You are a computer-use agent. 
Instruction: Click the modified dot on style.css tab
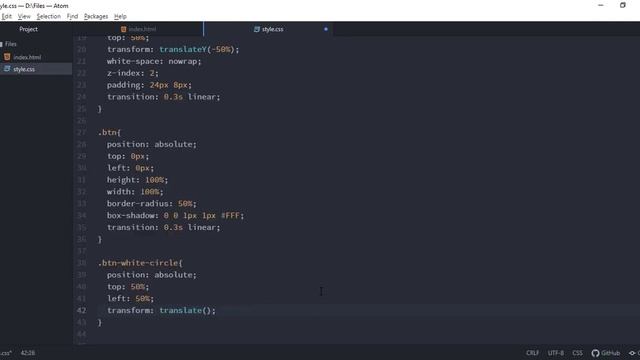click(x=326, y=29)
